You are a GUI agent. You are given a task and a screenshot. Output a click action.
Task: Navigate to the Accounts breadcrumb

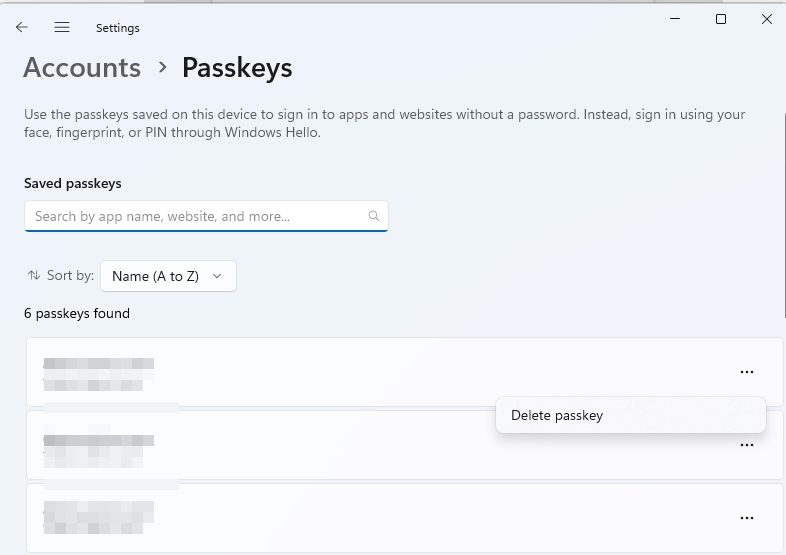pyautogui.click(x=82, y=68)
